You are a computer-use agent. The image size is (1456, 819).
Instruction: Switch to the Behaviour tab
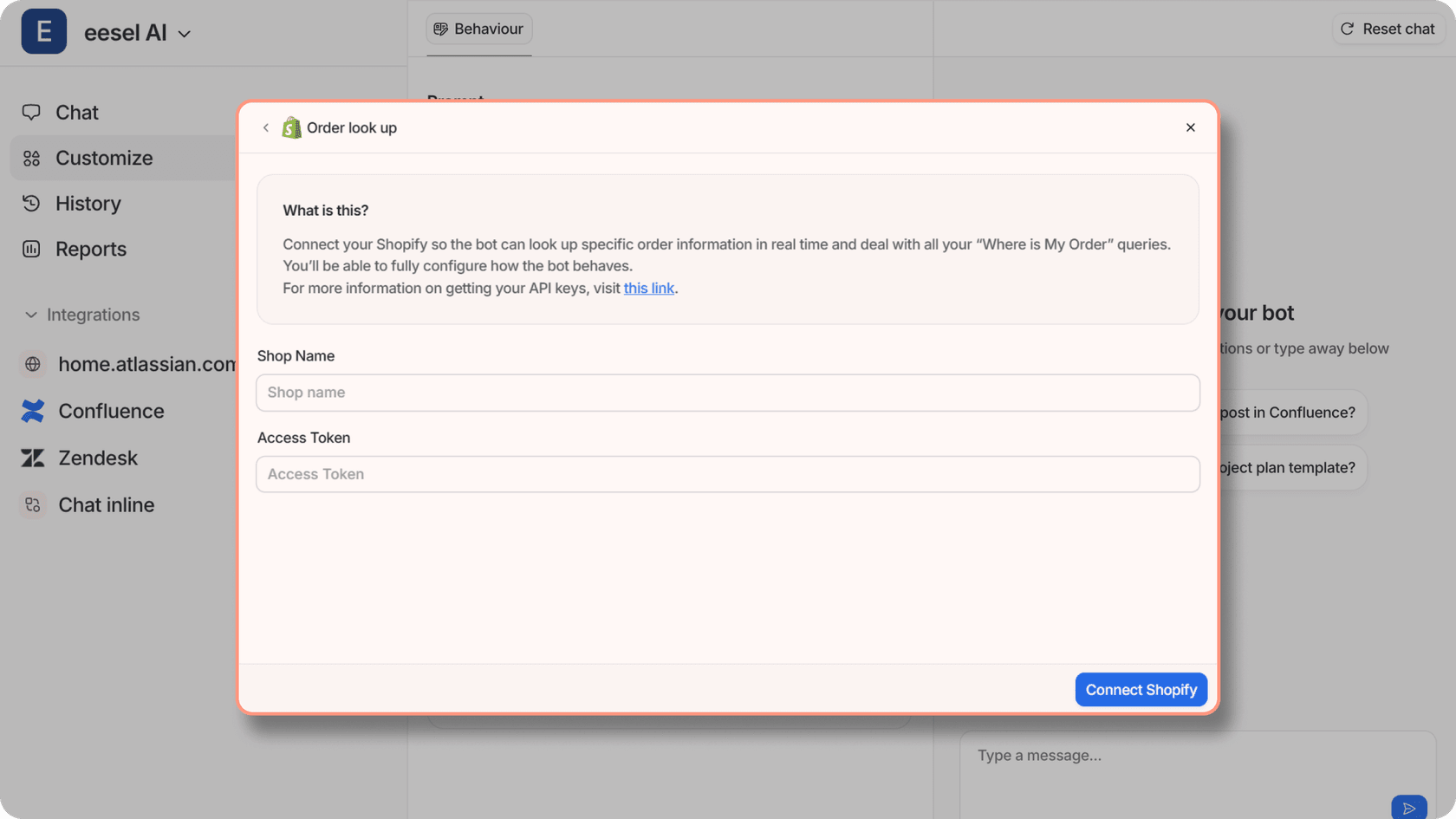click(x=479, y=29)
